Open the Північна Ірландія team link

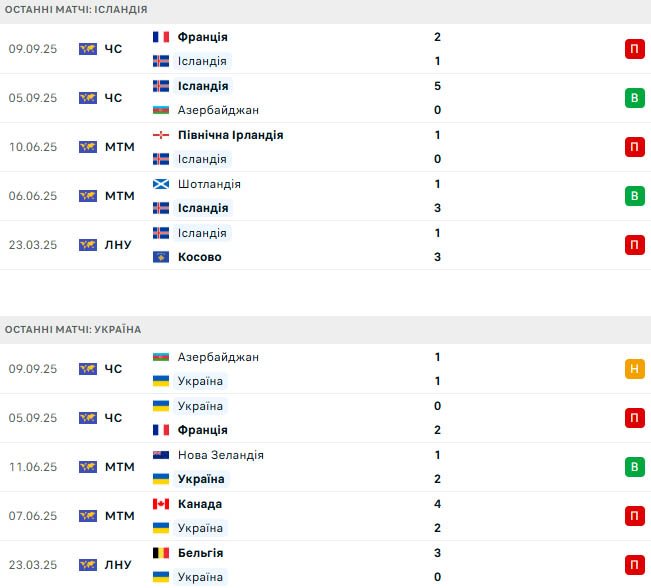point(230,135)
